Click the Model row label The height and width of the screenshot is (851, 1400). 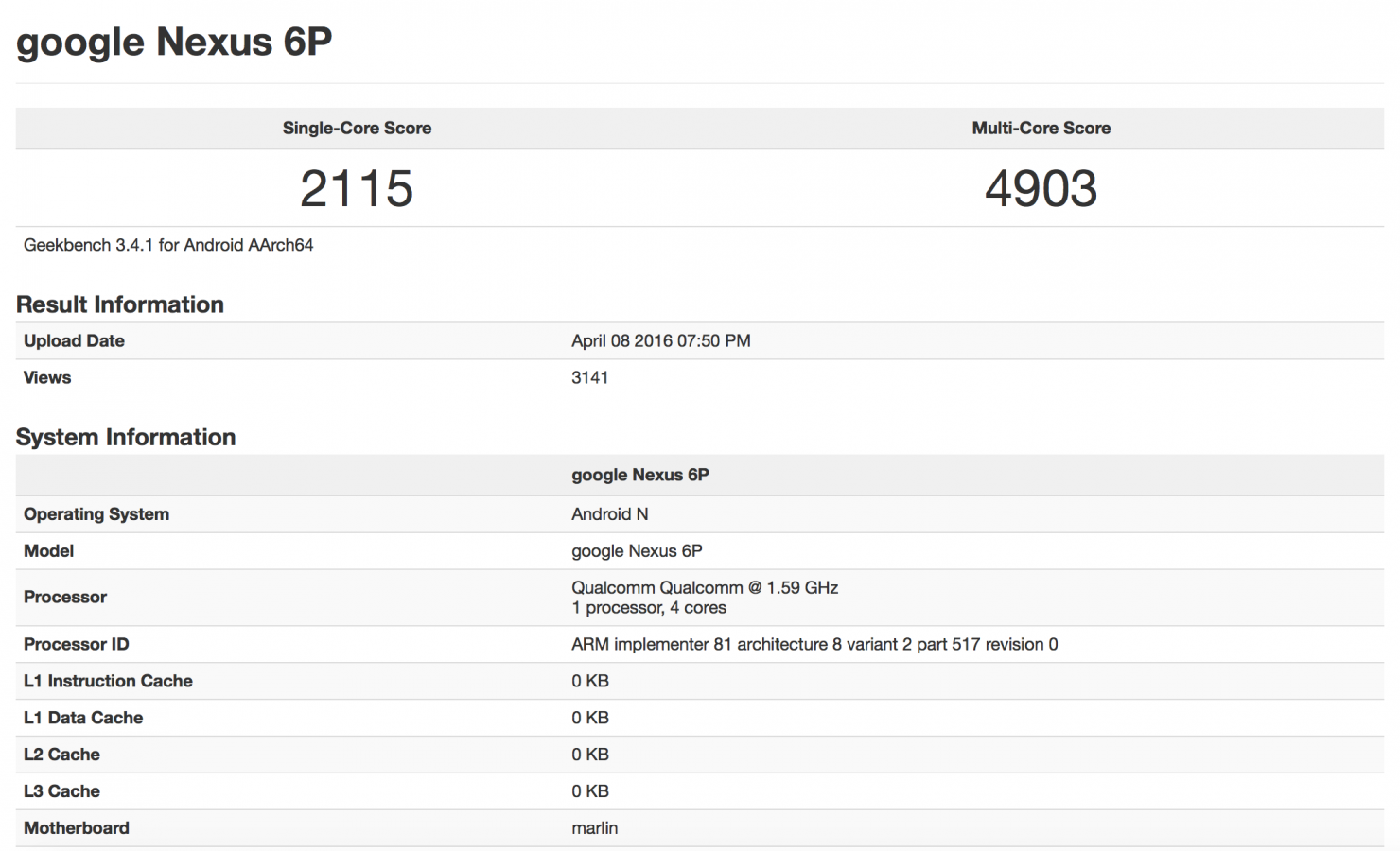click(x=49, y=551)
